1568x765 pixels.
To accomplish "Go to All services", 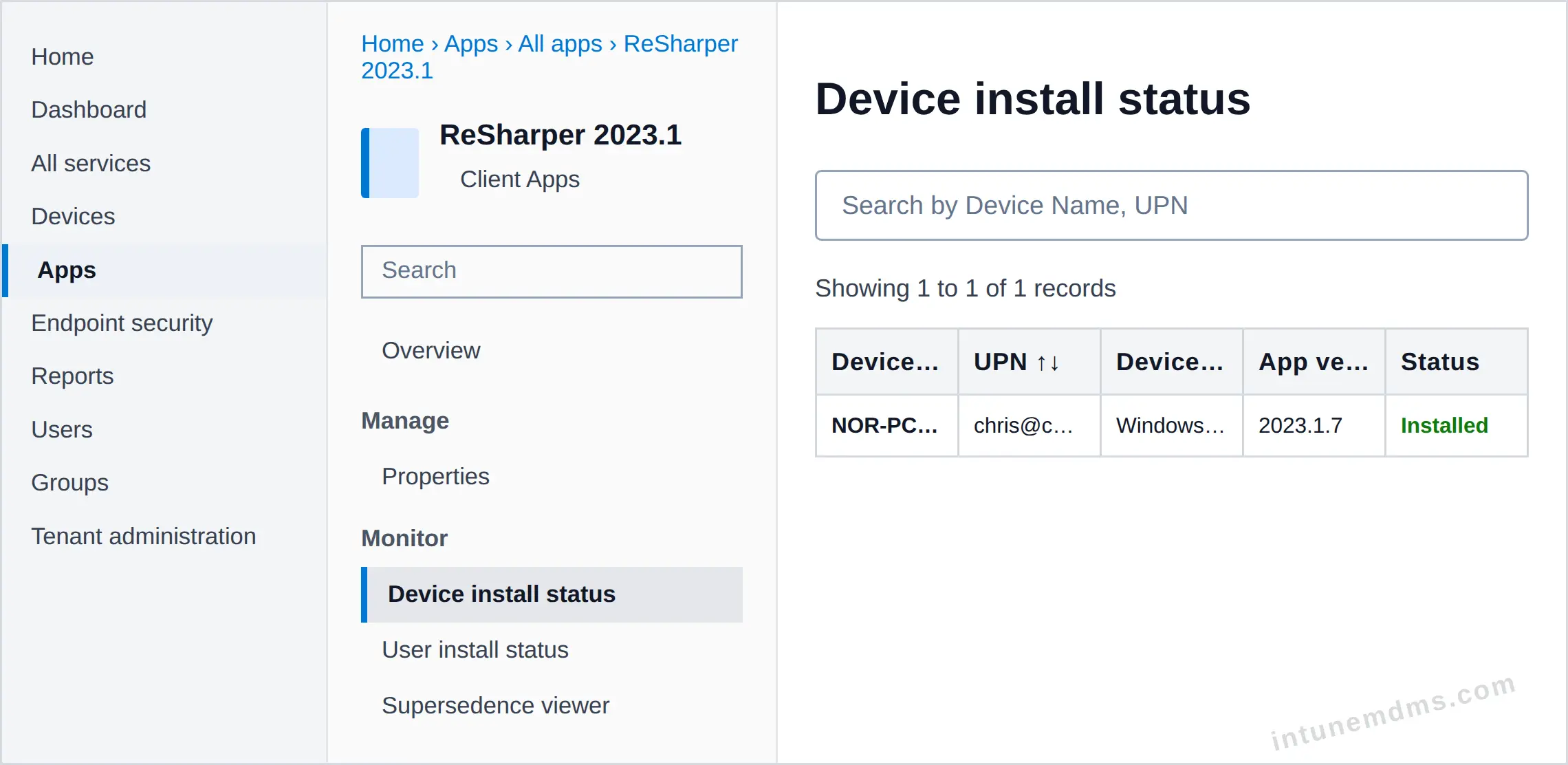I will click(x=91, y=163).
